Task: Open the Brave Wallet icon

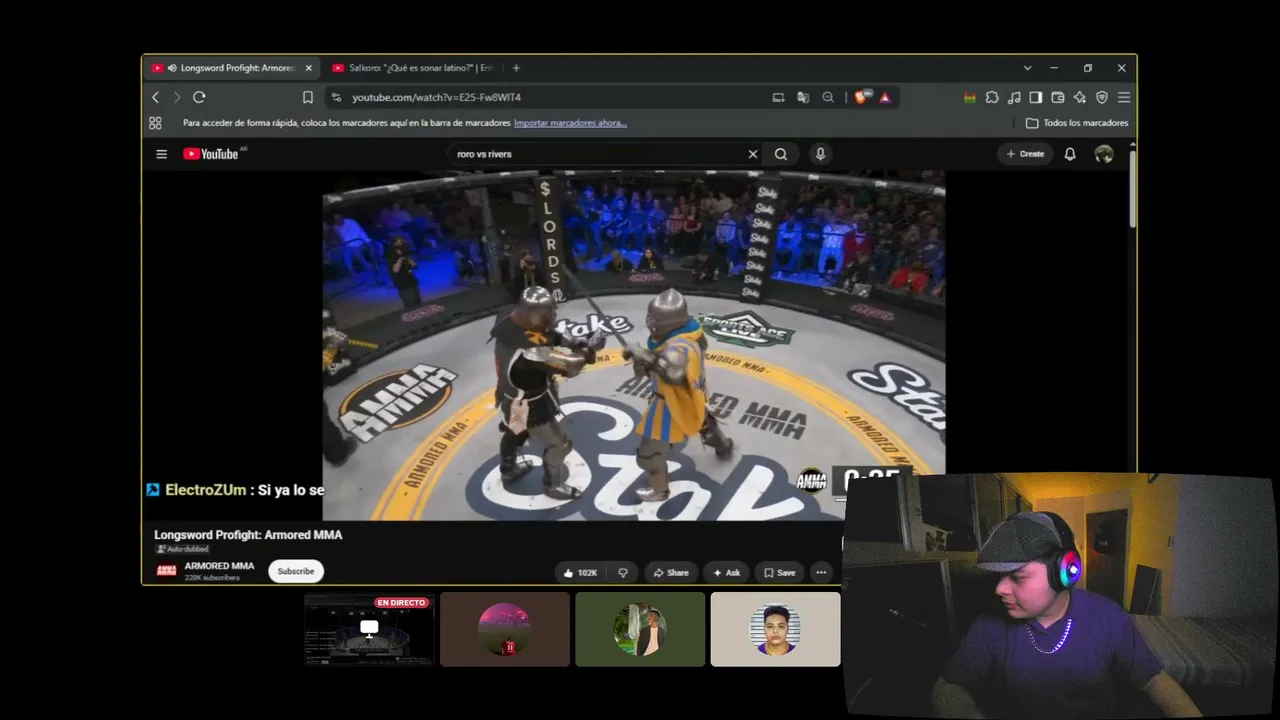Action: tap(1058, 97)
